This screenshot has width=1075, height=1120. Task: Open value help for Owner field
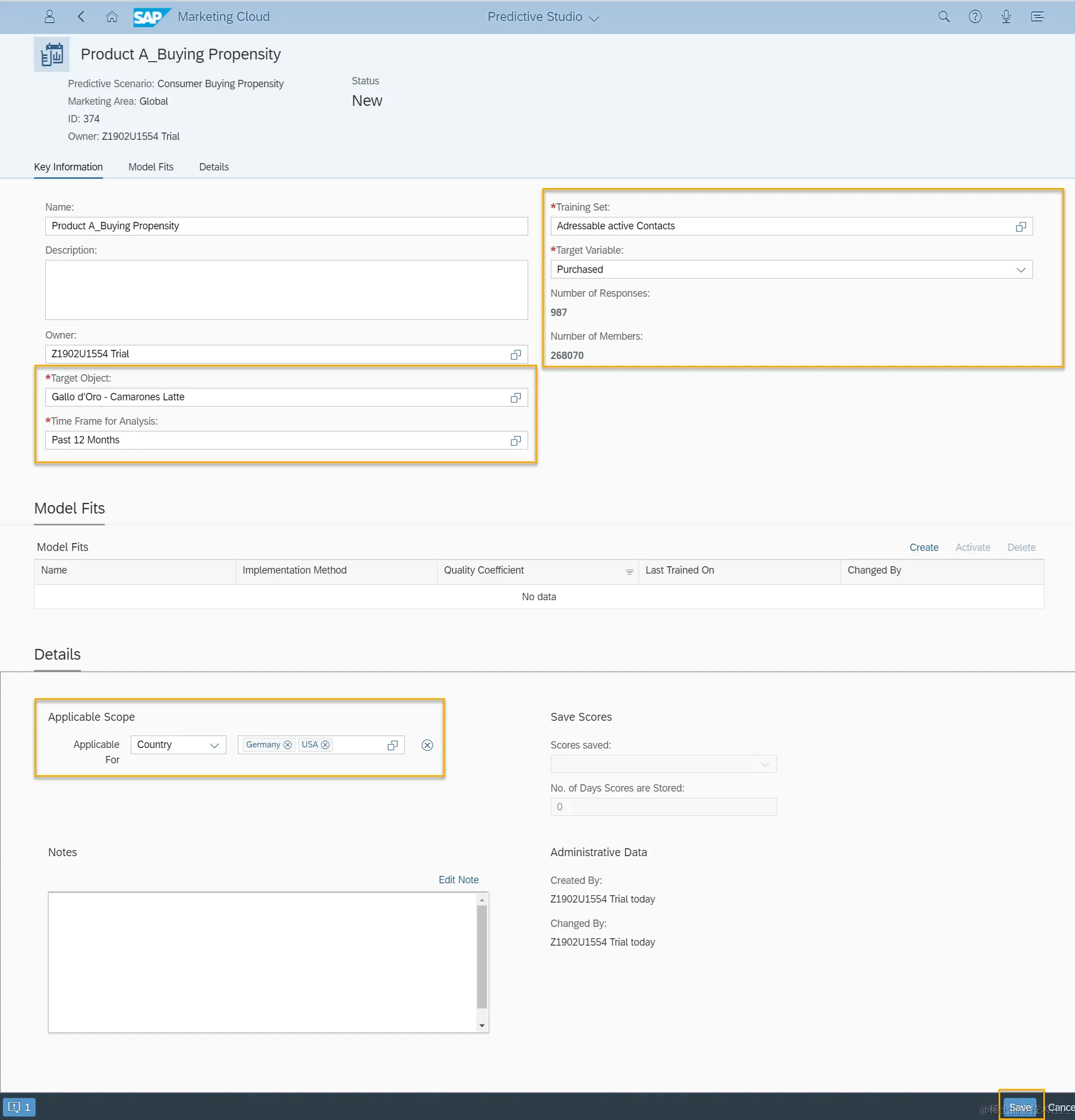[516, 354]
